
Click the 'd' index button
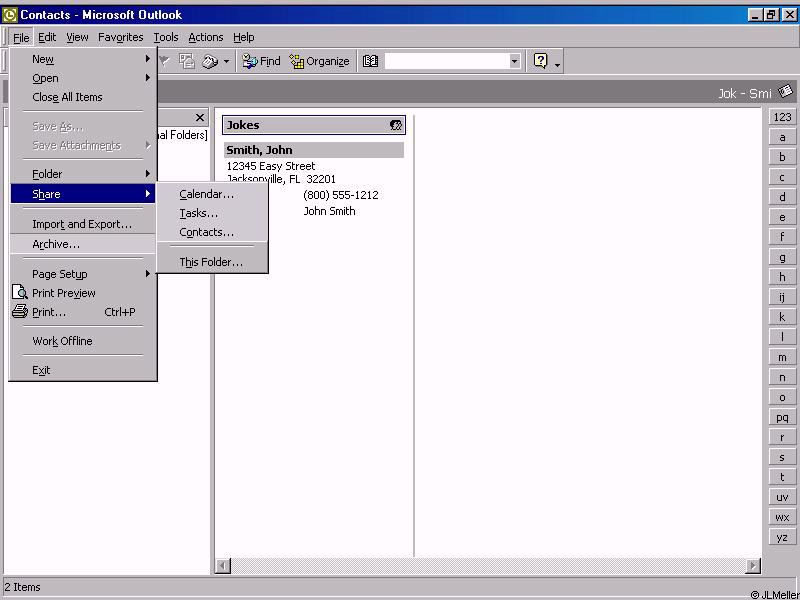coord(782,197)
